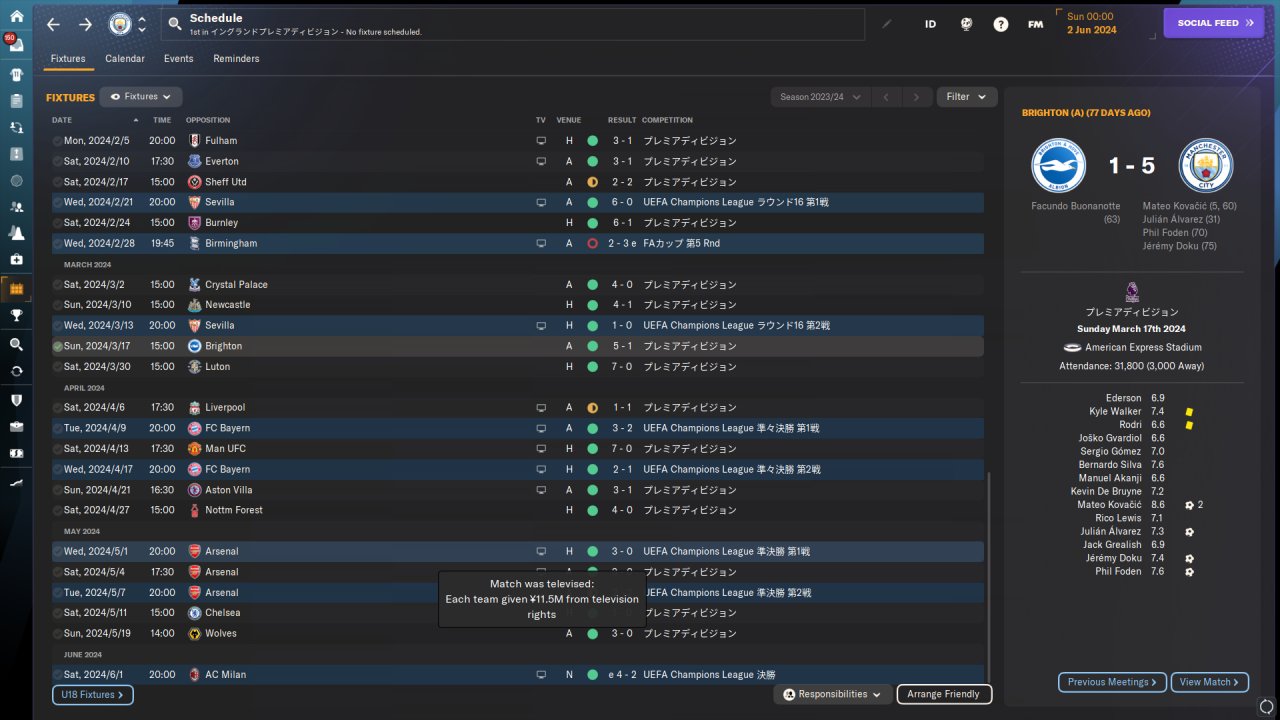This screenshot has width=1280, height=720.
Task: Go to the previous season arrow
Action: click(x=885, y=97)
